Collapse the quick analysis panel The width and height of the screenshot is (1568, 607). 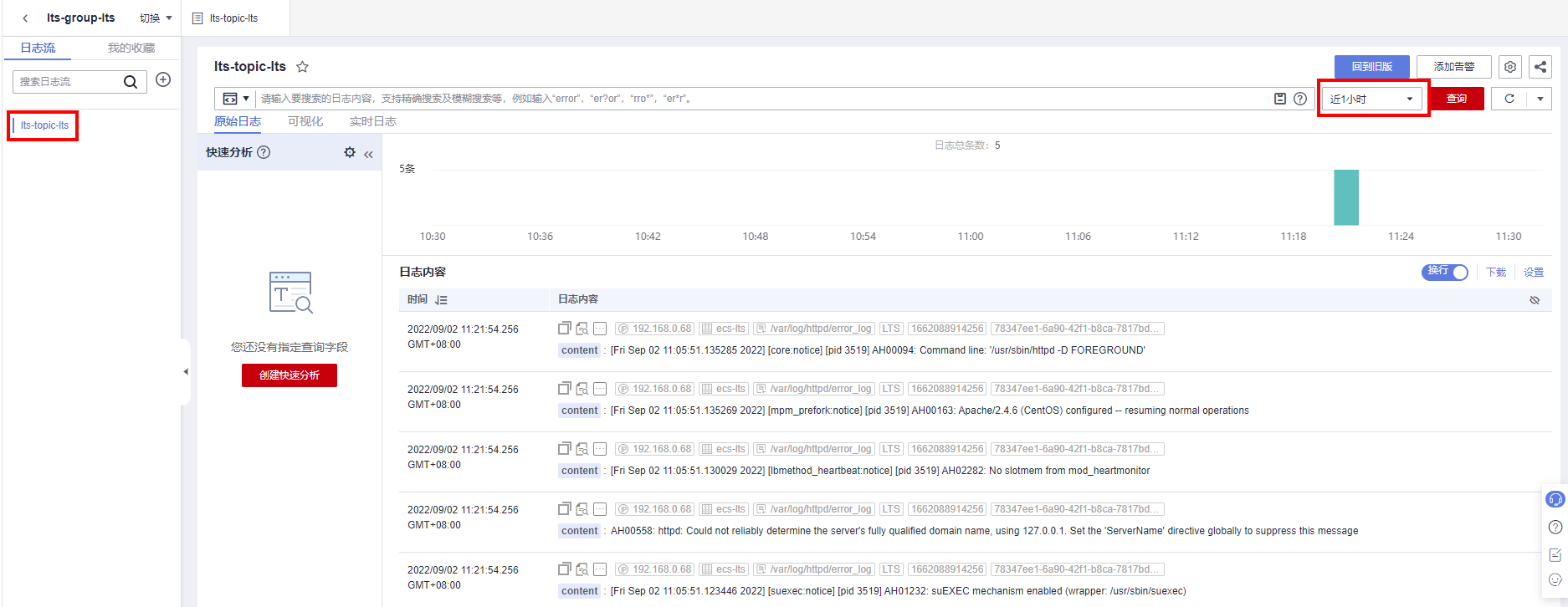click(368, 154)
